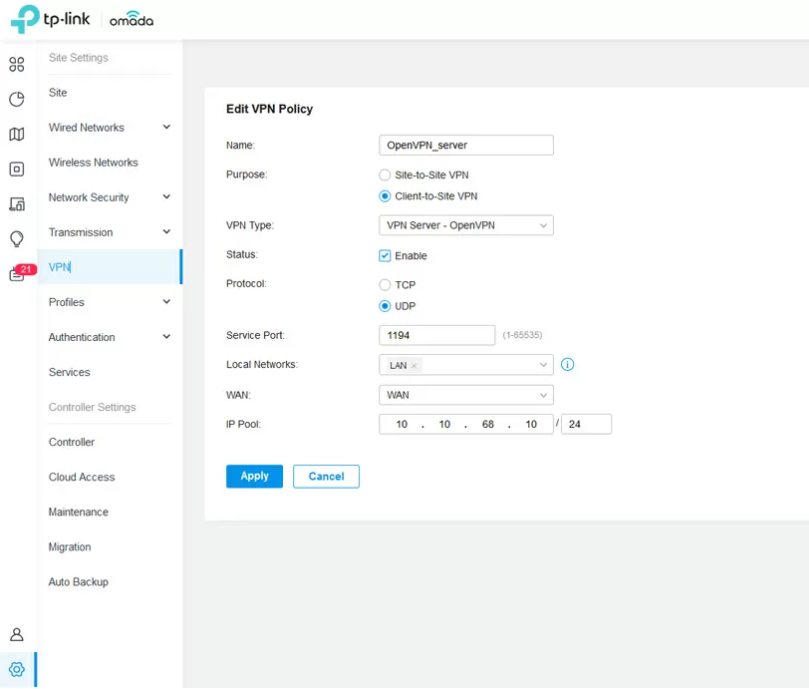Screen dimensions: 809x689
Task: Select the TCP protocol option
Action: coord(385,285)
